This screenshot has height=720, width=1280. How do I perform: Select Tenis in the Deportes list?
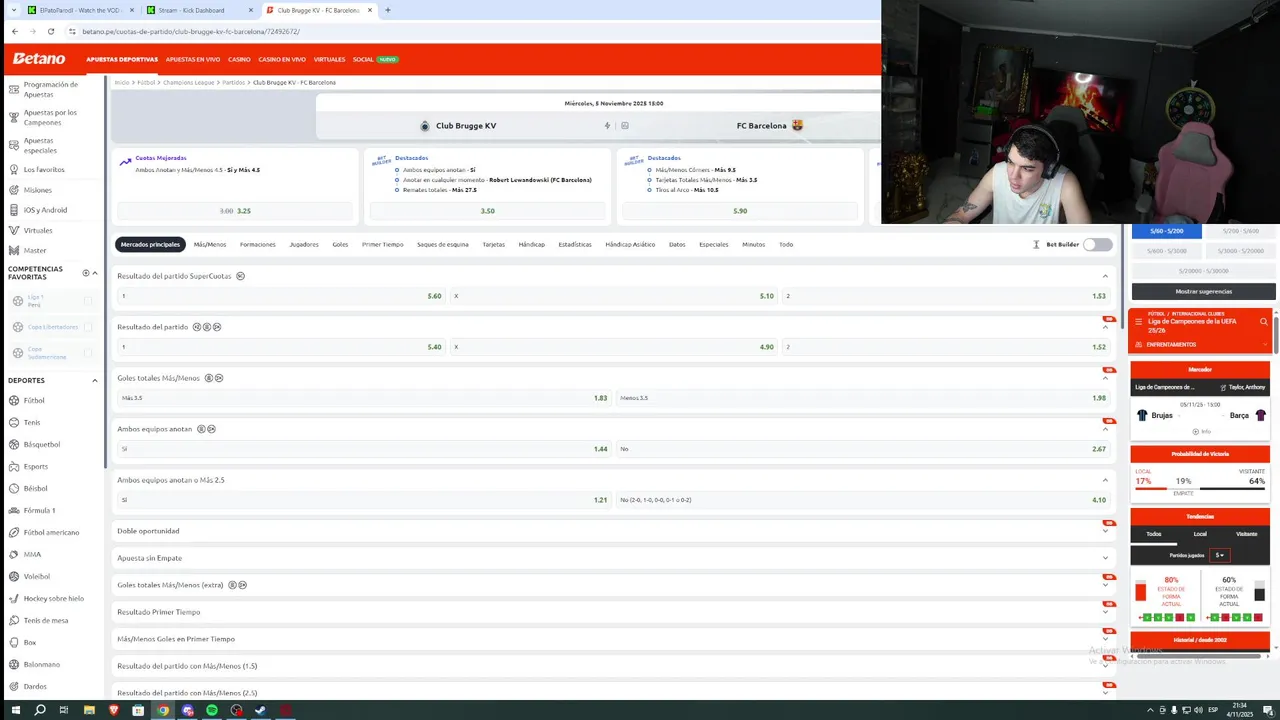point(32,422)
